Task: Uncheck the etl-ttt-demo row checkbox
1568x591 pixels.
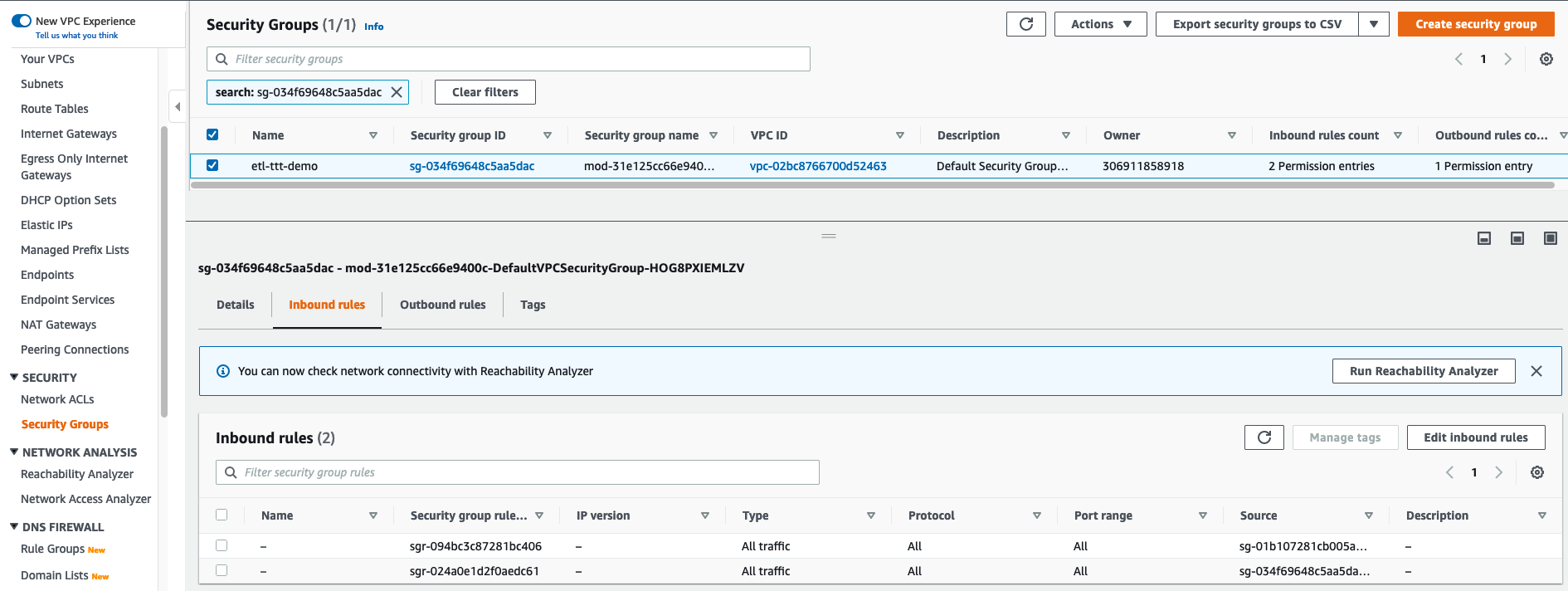Action: click(x=212, y=165)
